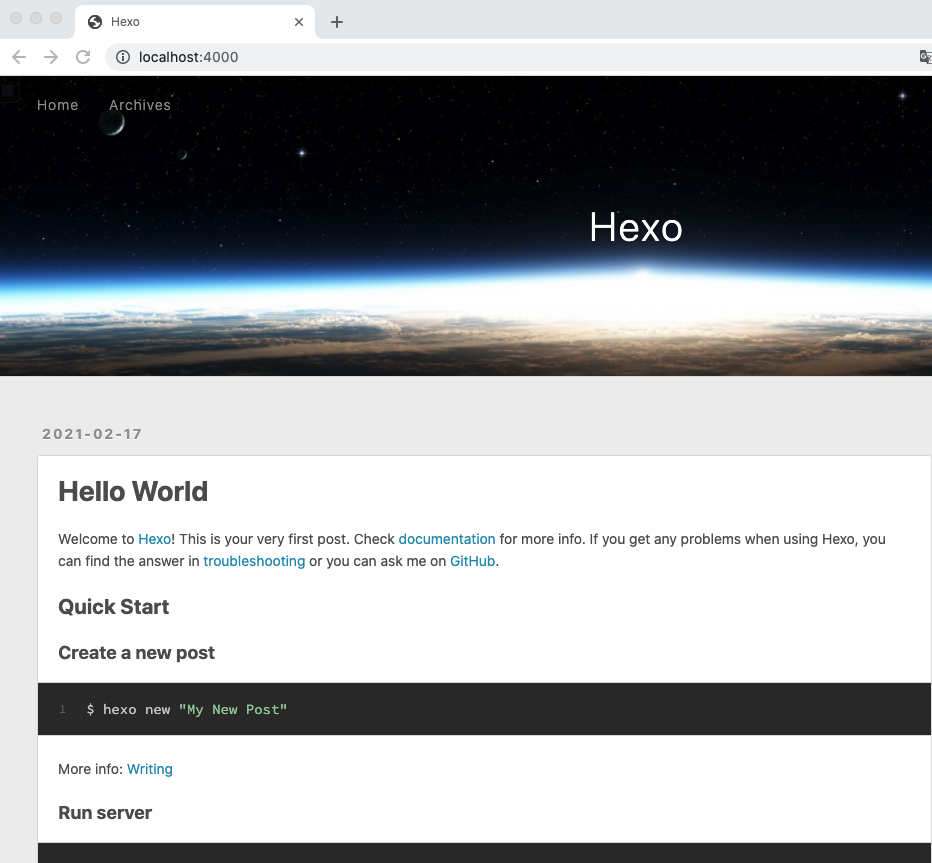Visit the GitHub link
Screen dimensions: 932x863
(473, 561)
